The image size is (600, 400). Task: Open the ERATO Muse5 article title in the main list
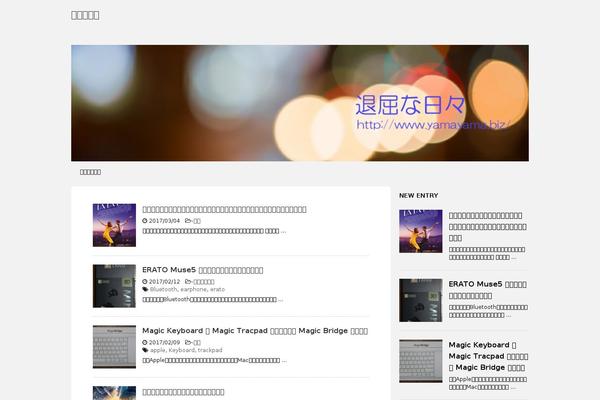(202, 270)
